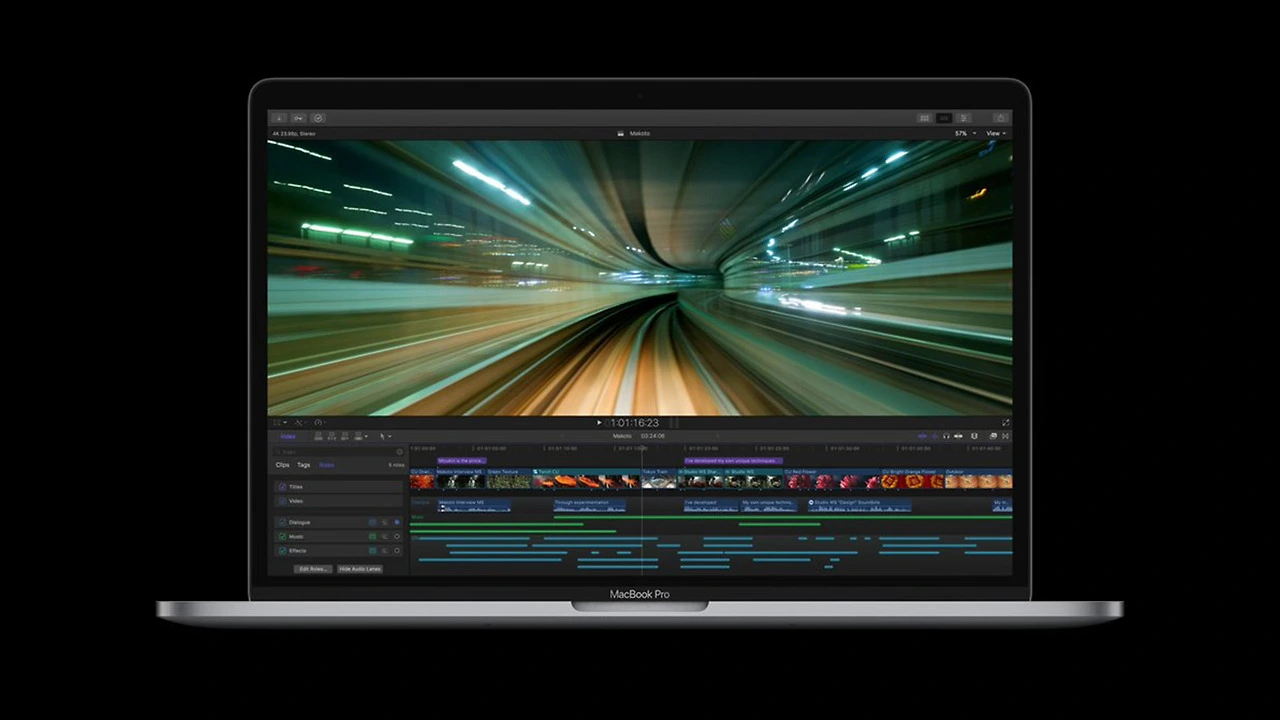Toggle the timeline snapping icon

[x=959, y=436]
